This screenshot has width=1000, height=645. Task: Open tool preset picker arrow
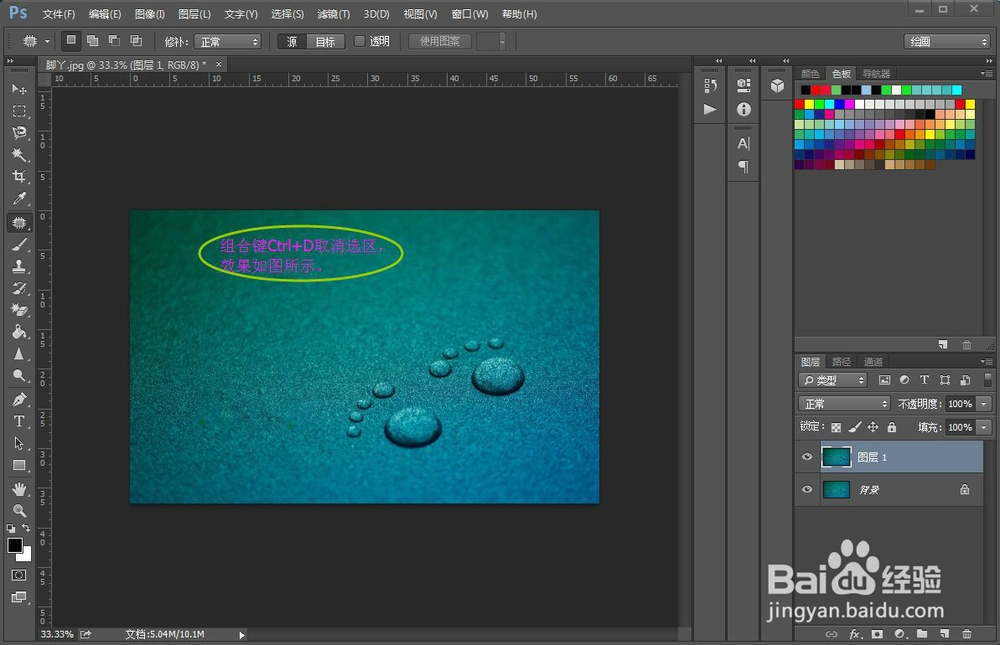47,41
